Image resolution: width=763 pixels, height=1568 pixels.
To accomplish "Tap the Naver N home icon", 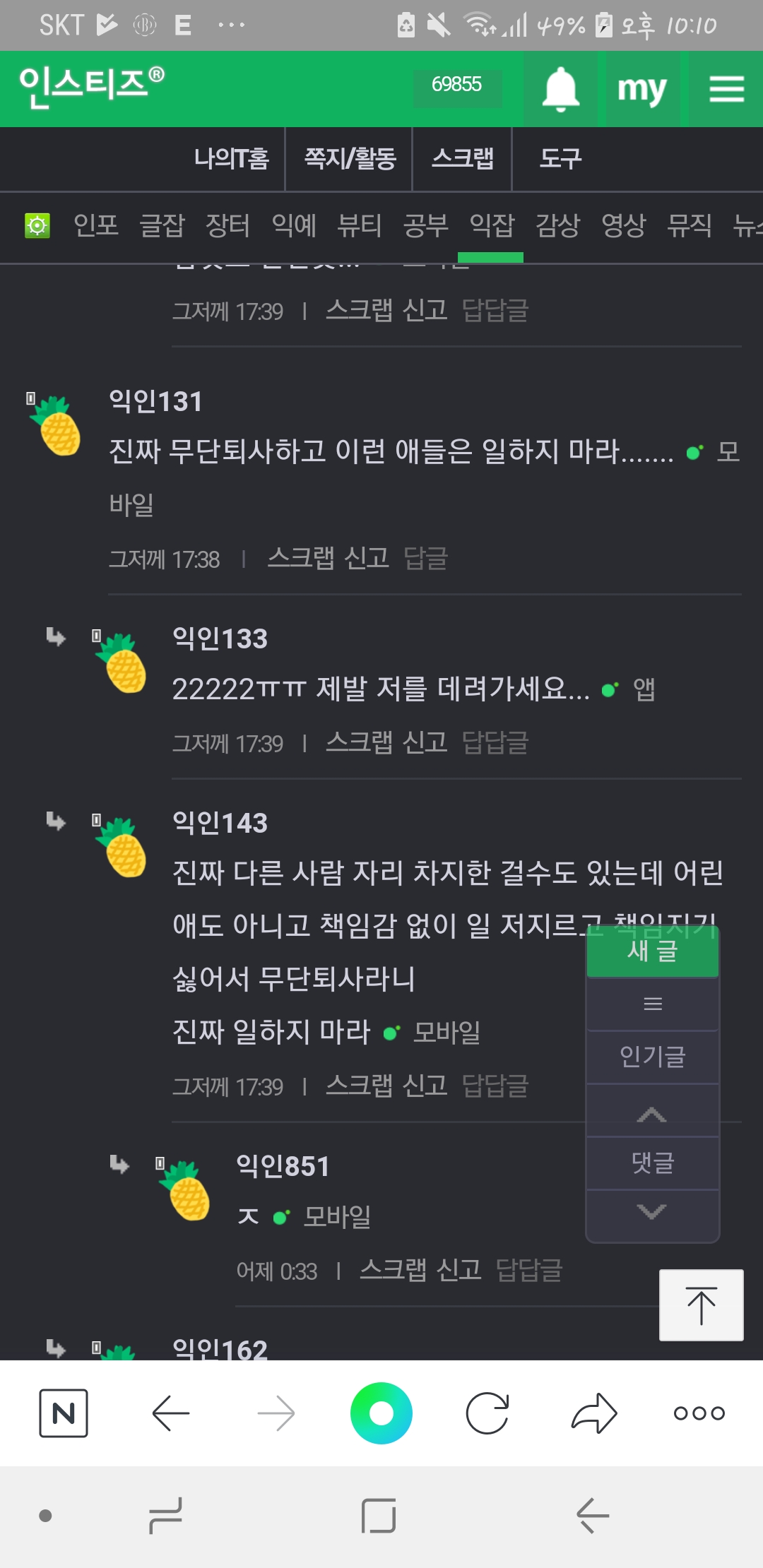I will click(x=64, y=1413).
